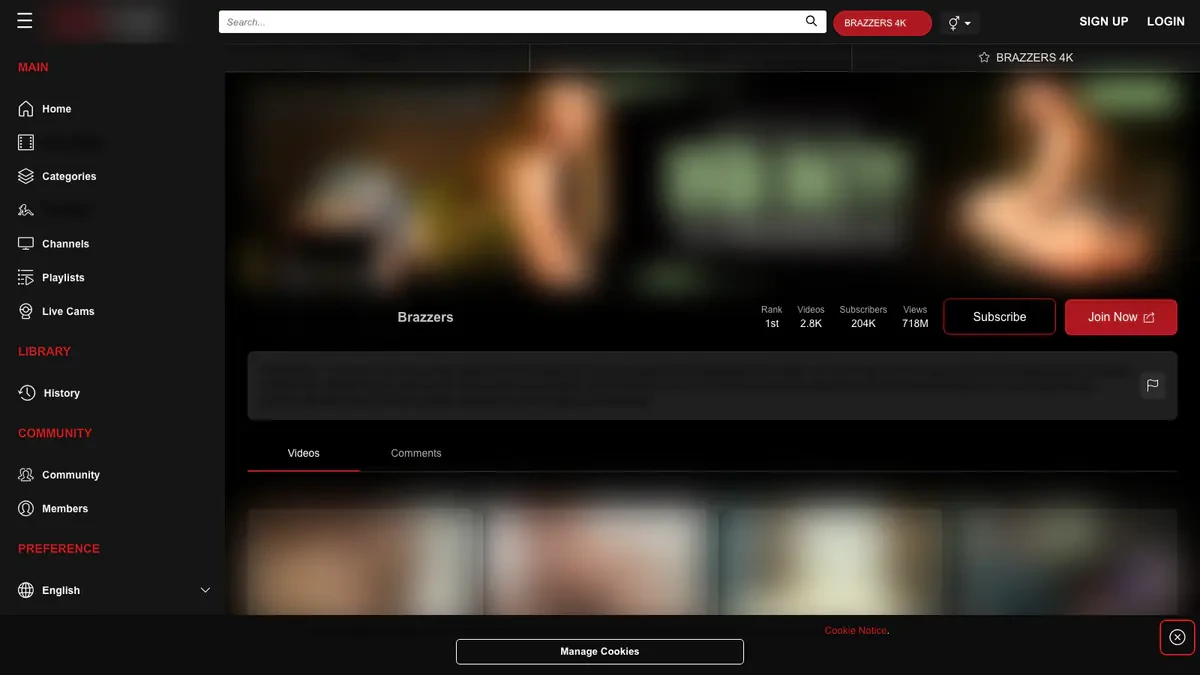The image size is (1200, 675).
Task: Click the Home sidebar icon
Action: (26, 108)
